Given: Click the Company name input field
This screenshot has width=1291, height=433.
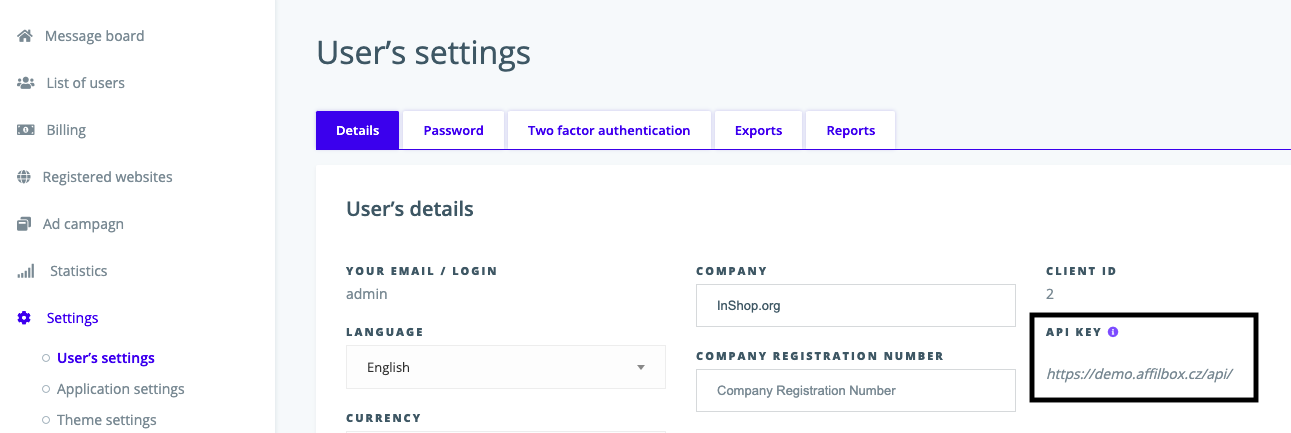Looking at the screenshot, I should click(x=855, y=306).
